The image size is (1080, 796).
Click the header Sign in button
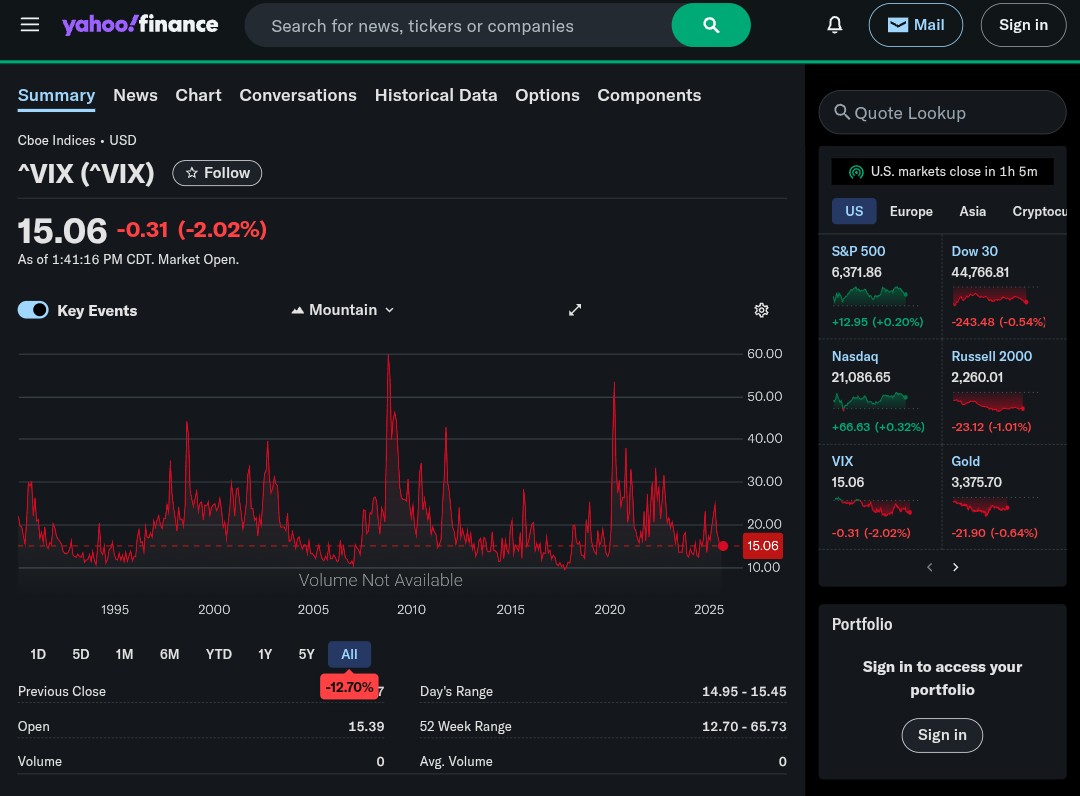[1023, 25]
